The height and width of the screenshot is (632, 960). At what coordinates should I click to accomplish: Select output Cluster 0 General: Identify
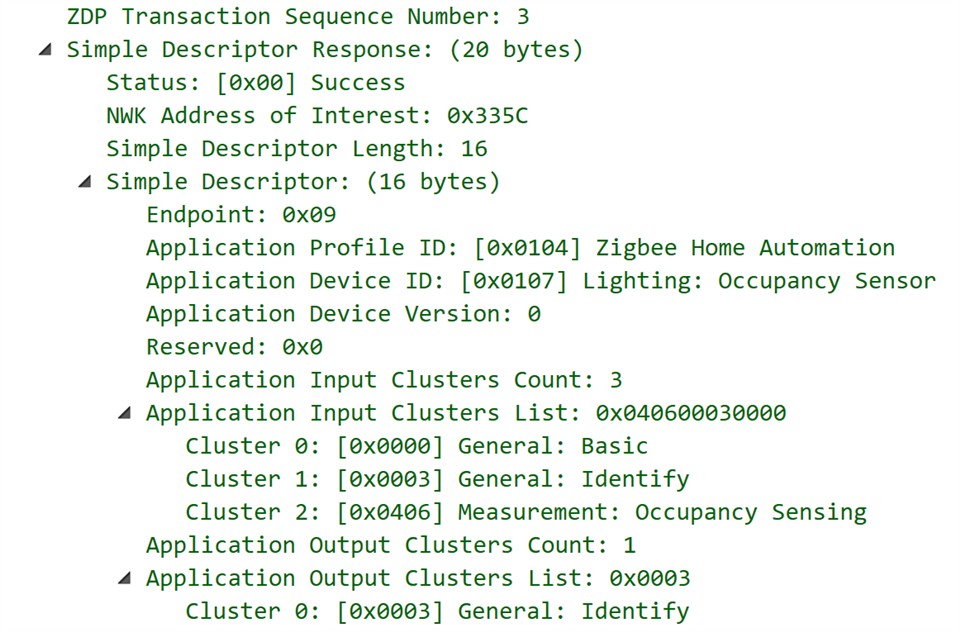[x=437, y=611]
